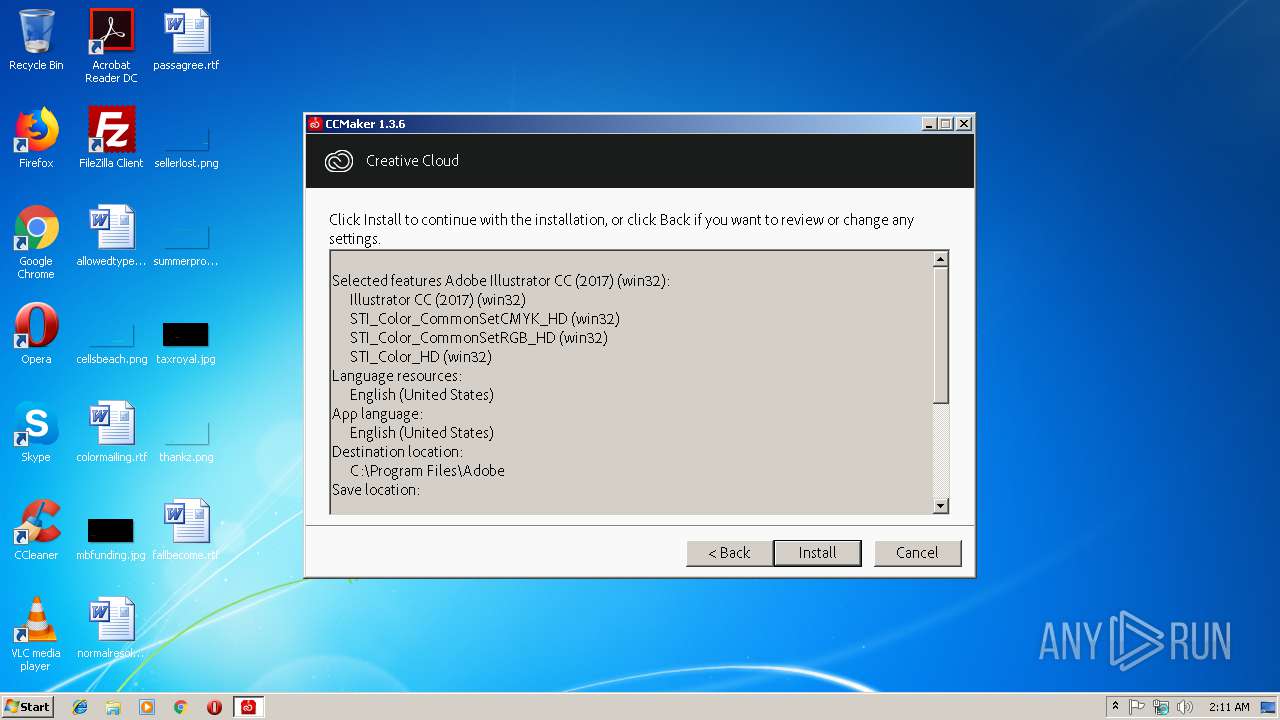Click the Creative Cloud logo icon

339,161
